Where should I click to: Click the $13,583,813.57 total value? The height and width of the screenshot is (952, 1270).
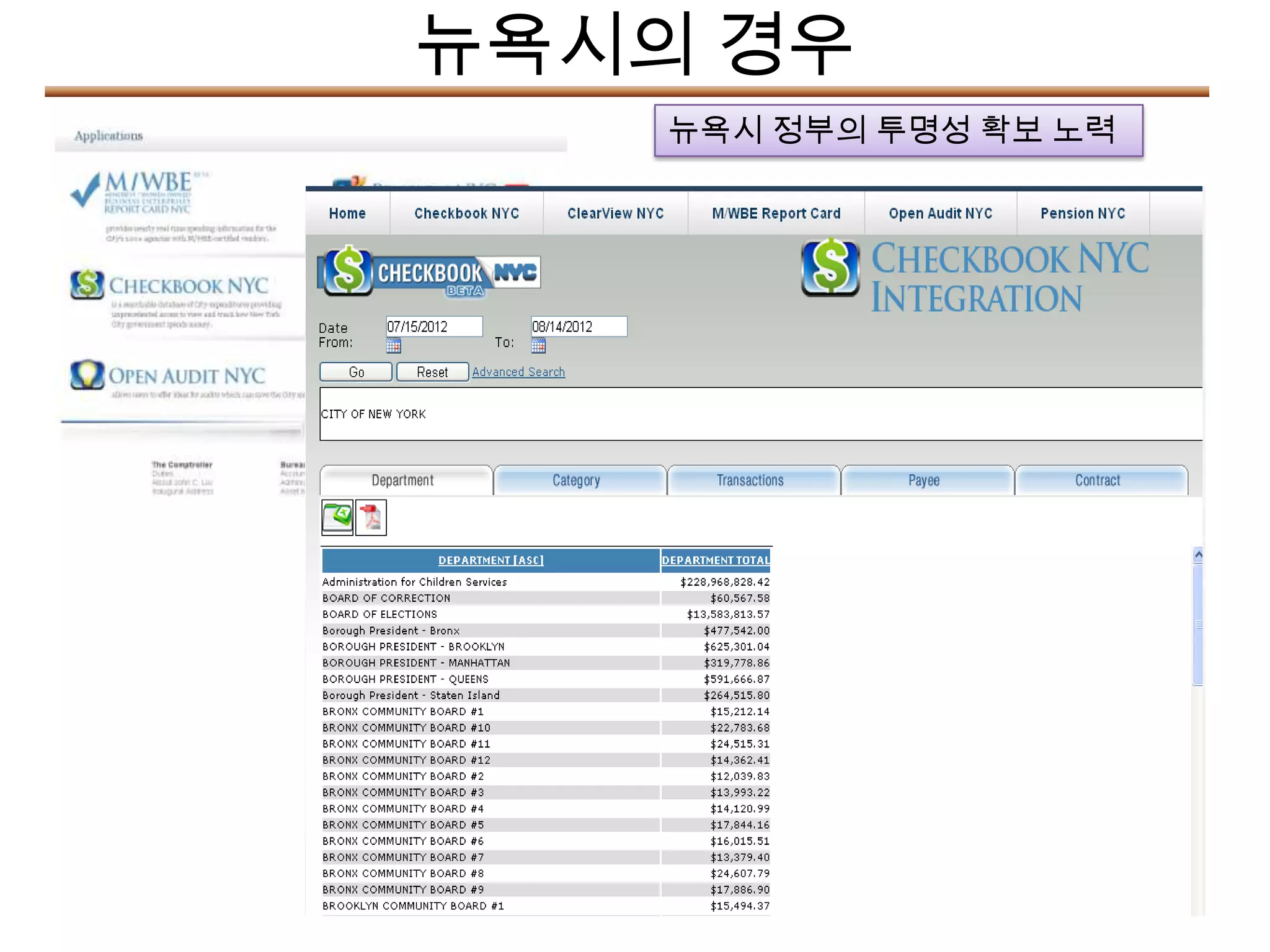(x=728, y=614)
